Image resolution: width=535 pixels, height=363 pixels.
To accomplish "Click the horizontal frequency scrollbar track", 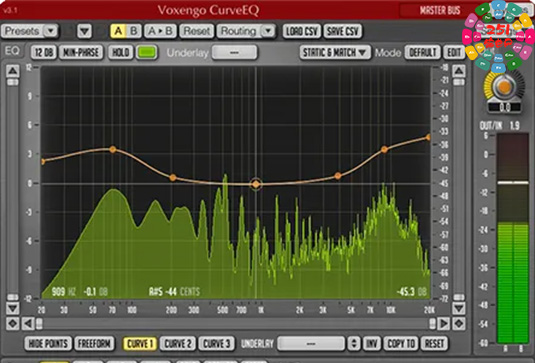I will [x=235, y=323].
